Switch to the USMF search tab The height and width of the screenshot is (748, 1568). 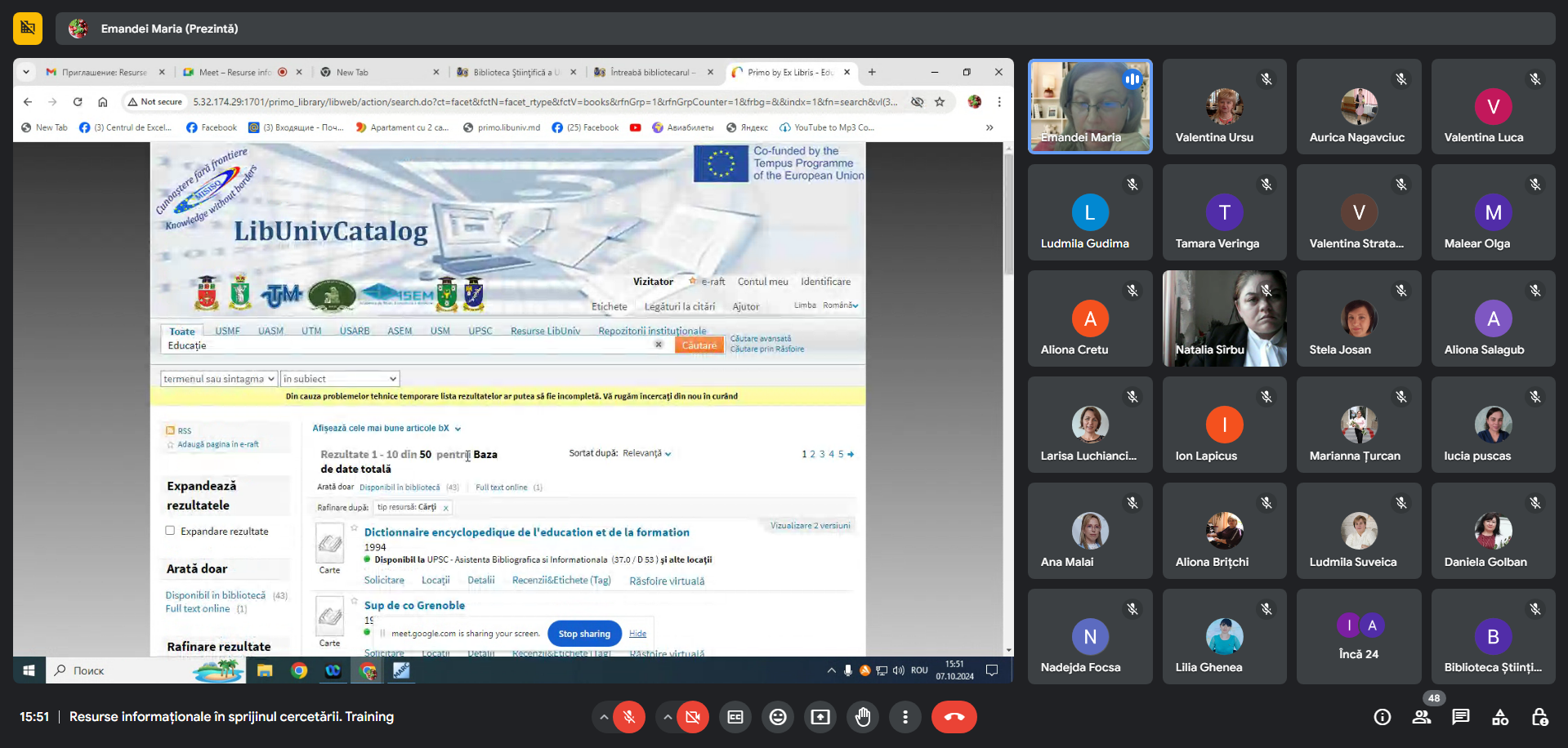pos(227,331)
